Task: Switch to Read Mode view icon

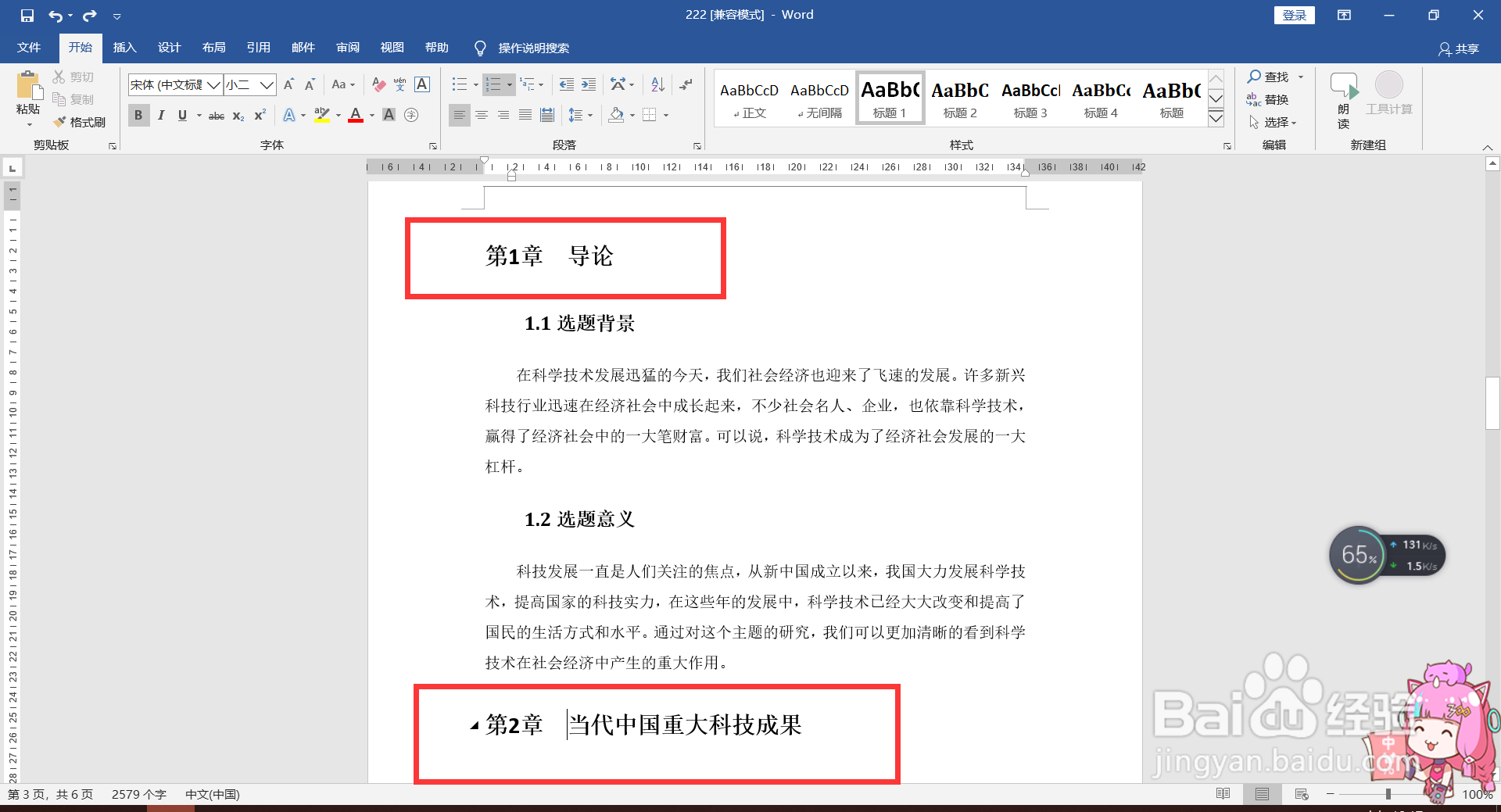Action: coord(1223,794)
